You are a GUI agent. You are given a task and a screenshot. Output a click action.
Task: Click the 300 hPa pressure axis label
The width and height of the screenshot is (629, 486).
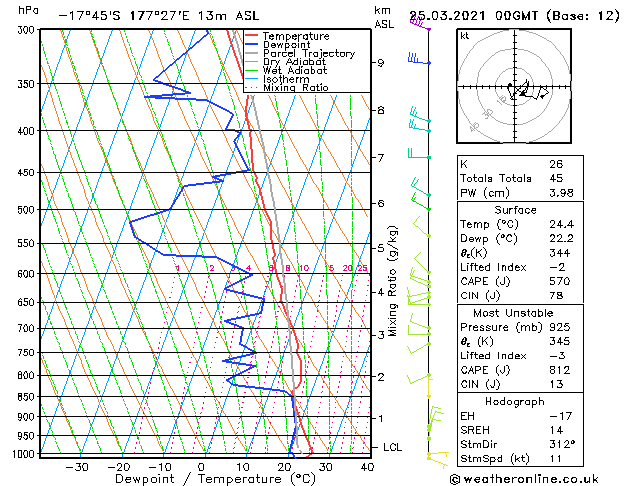pyautogui.click(x=26, y=30)
